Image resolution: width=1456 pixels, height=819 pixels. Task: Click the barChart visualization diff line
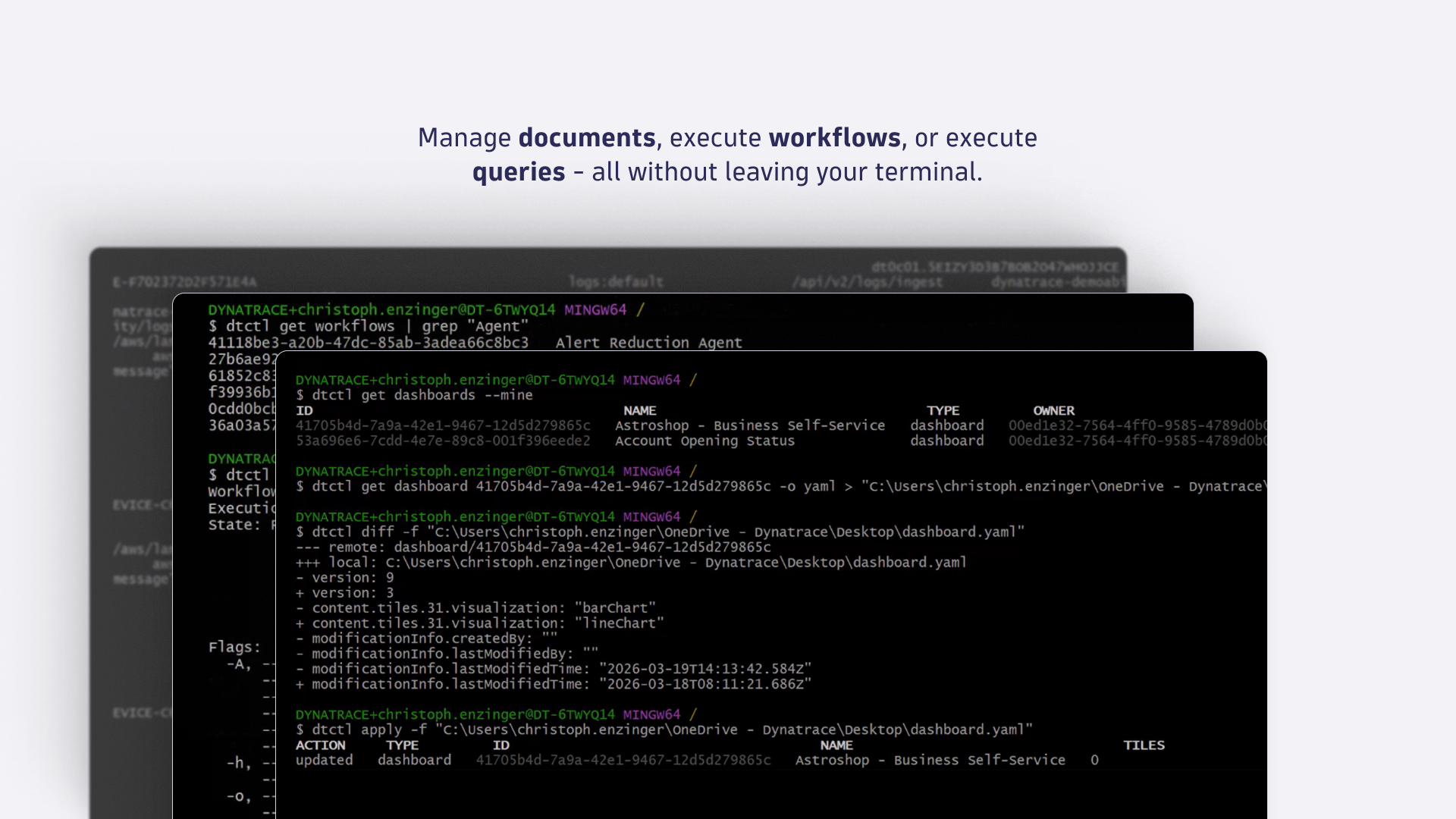478,607
